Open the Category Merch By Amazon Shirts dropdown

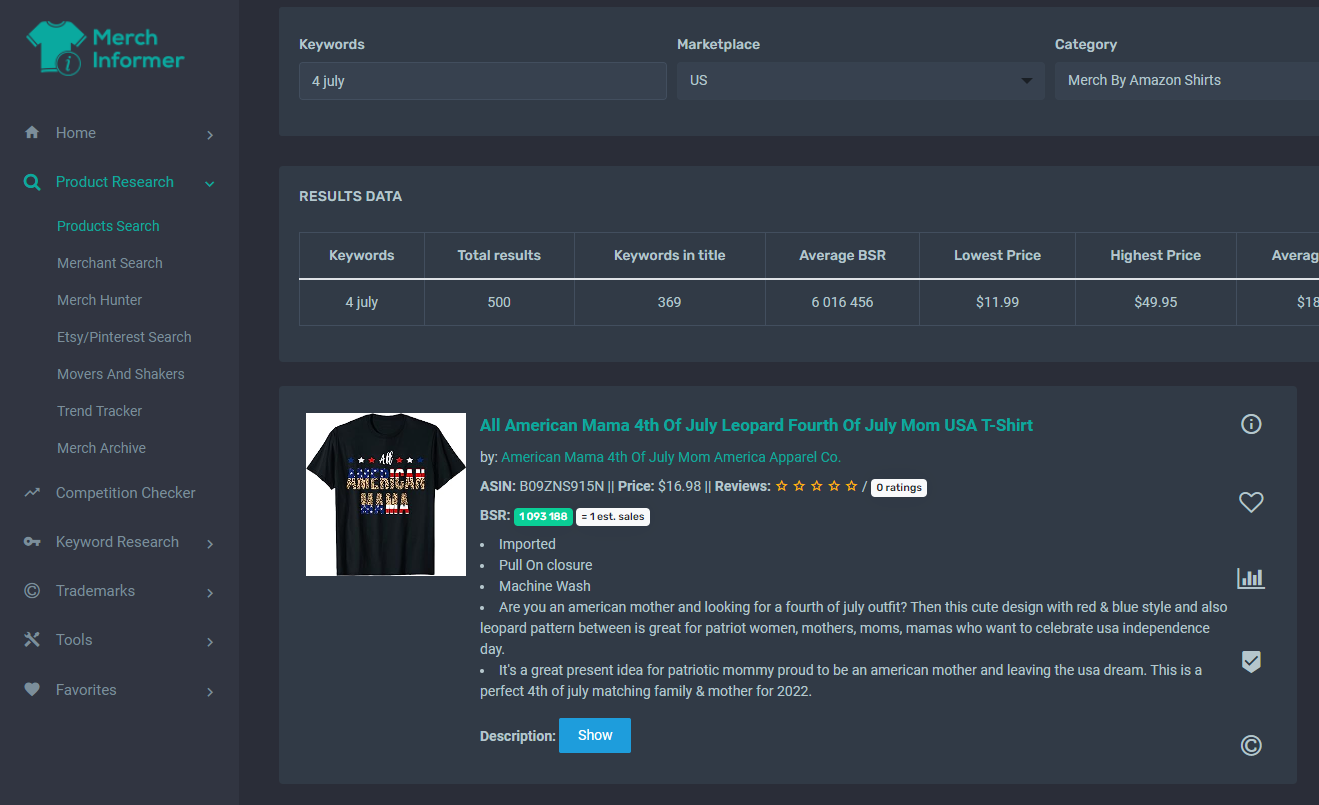[x=1187, y=80]
